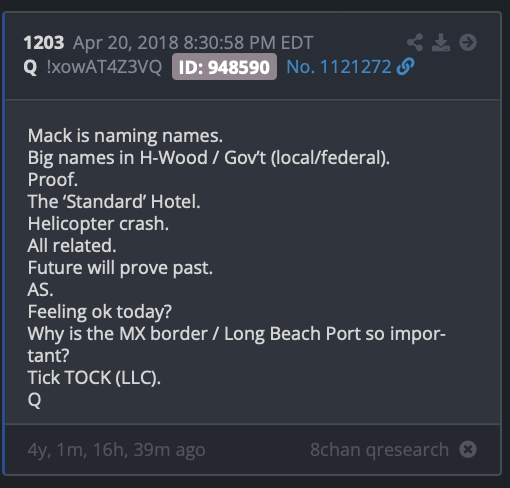Select the post number 1203
Screen dimensions: 510x488
(x=44, y=43)
